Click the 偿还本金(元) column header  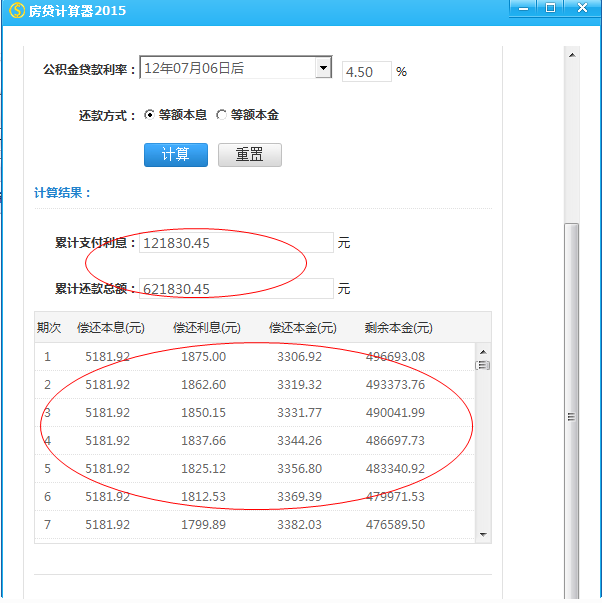click(303, 328)
